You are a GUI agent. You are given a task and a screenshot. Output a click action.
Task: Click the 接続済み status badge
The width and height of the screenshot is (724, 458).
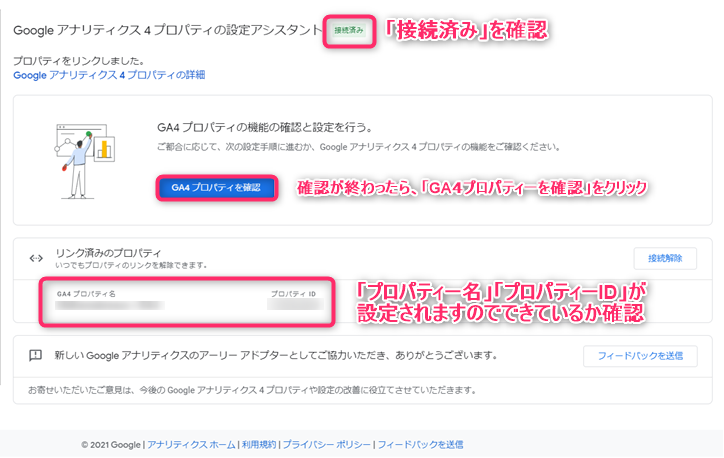pos(349,31)
